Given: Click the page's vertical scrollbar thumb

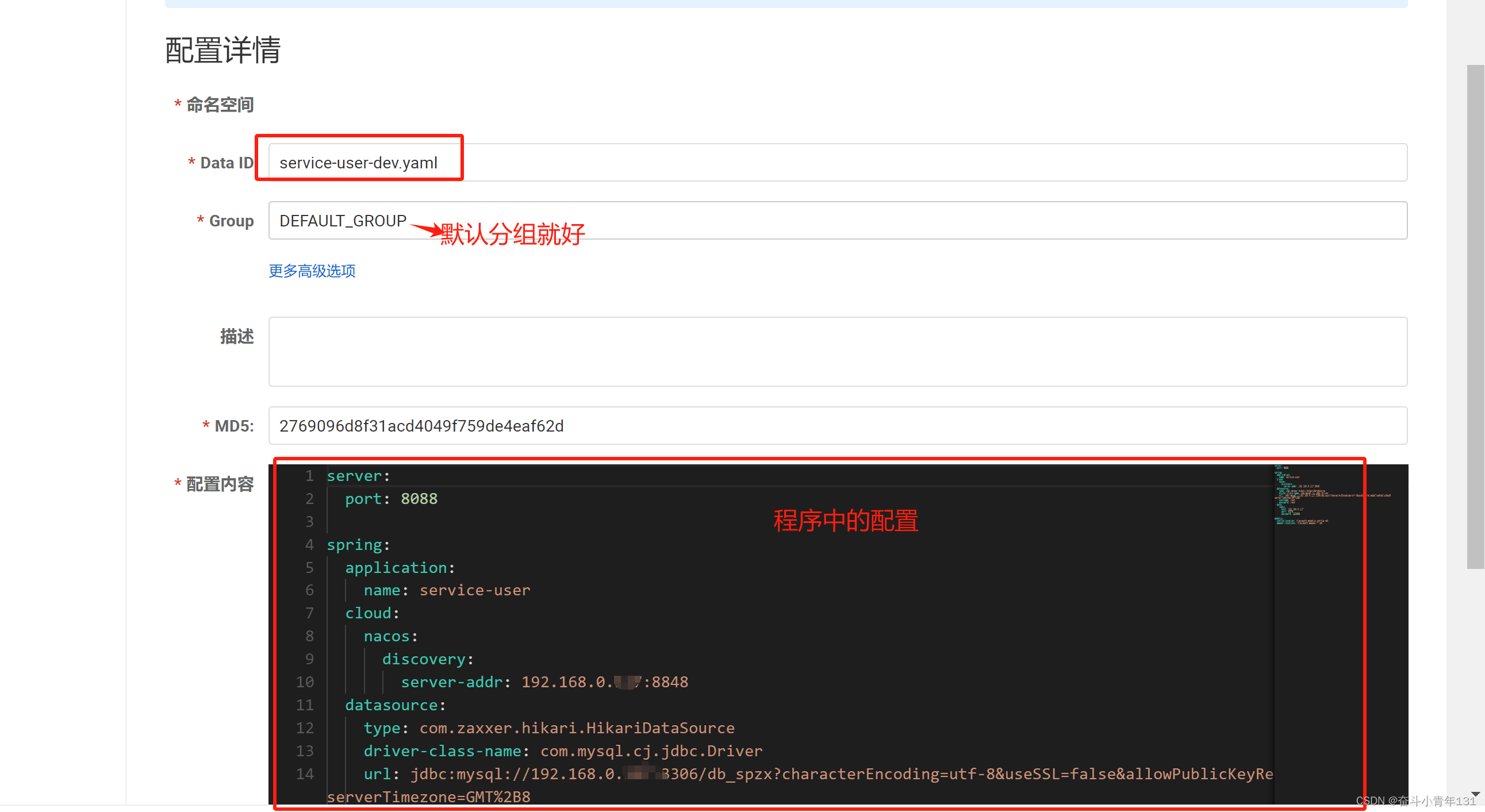Looking at the screenshot, I should [x=1475, y=316].
